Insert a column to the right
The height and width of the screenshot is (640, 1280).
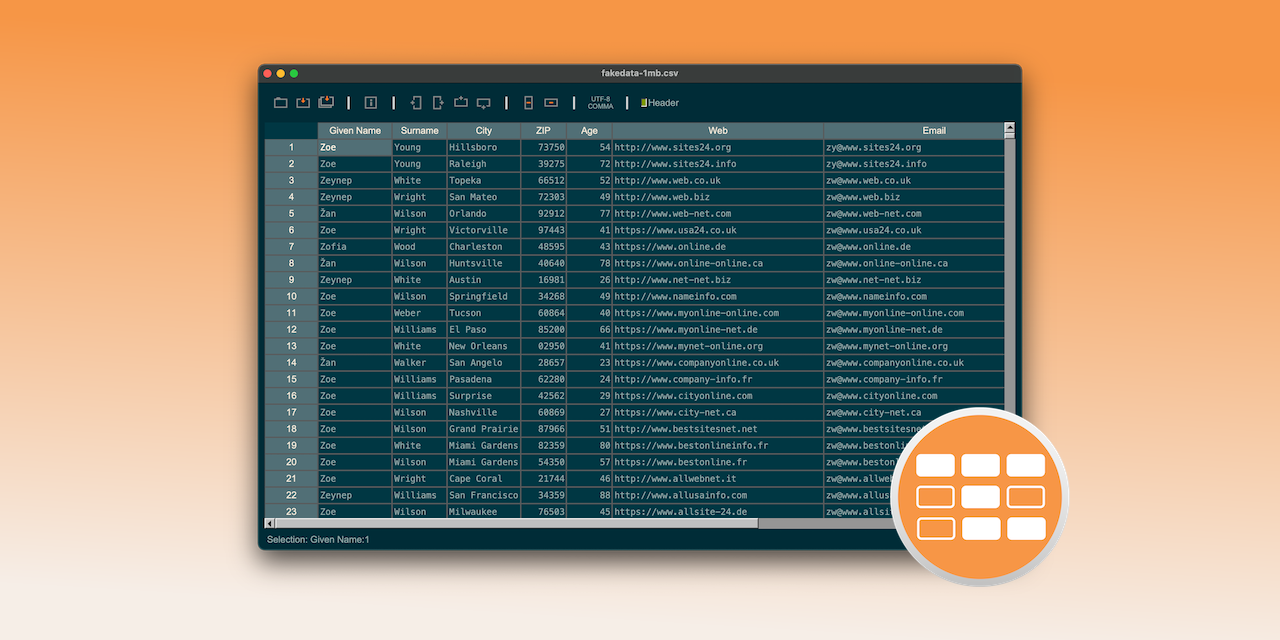438,103
